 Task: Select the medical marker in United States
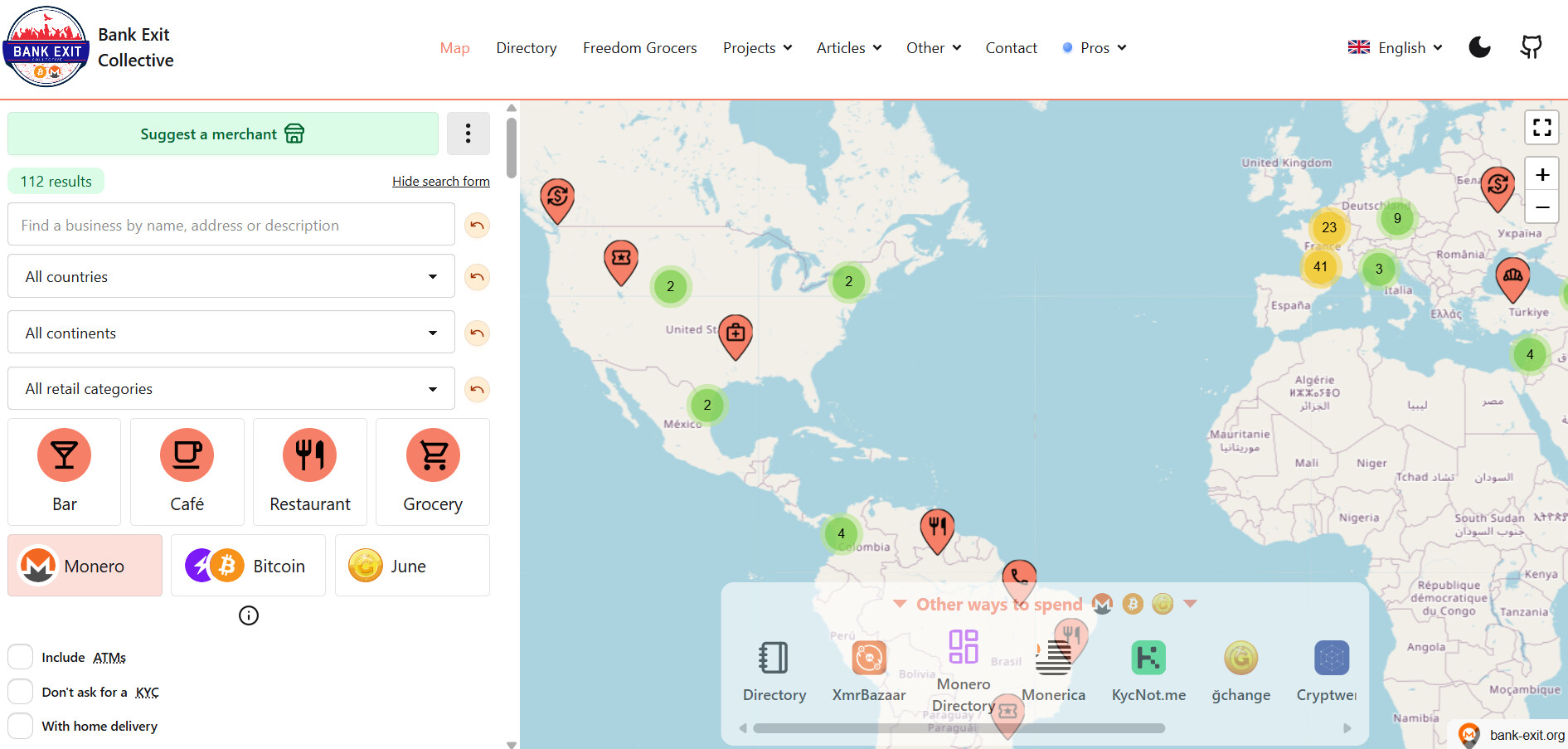click(x=735, y=337)
